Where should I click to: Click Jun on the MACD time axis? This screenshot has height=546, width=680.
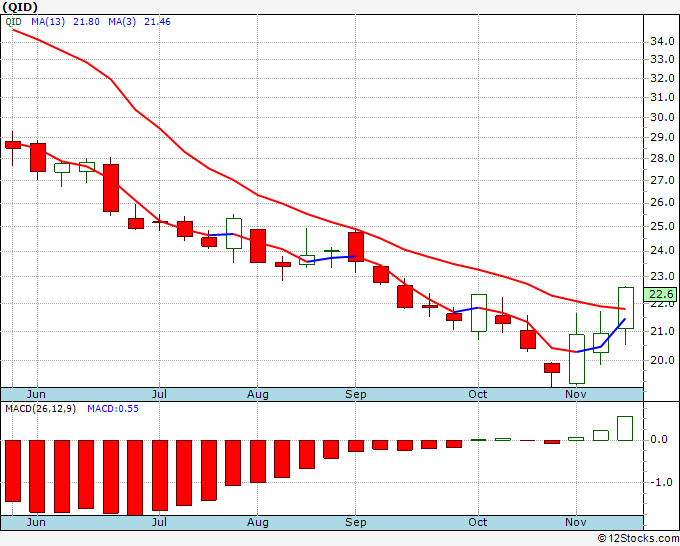(x=36, y=522)
